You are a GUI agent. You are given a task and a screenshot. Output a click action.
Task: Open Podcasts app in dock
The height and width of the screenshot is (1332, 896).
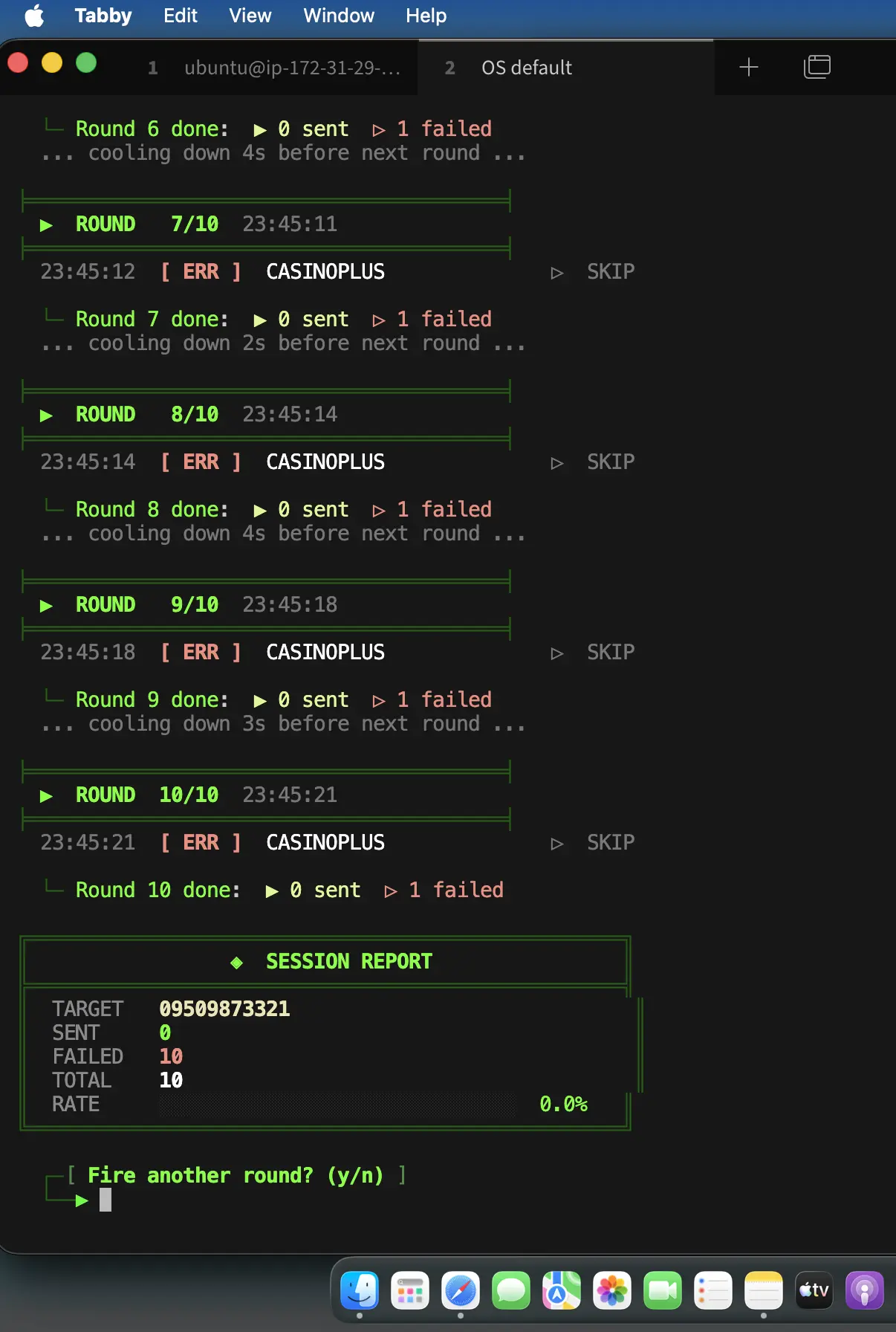[865, 1290]
